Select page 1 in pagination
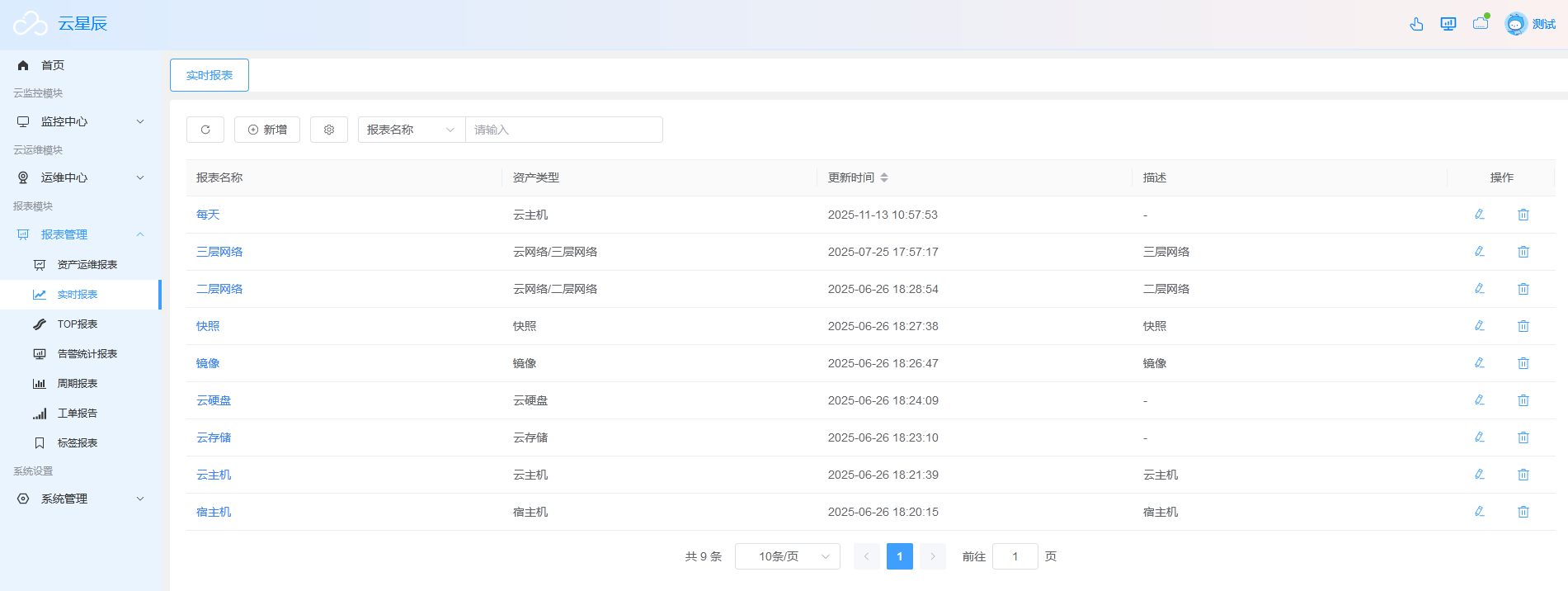This screenshot has width=1568, height=591. click(x=900, y=556)
